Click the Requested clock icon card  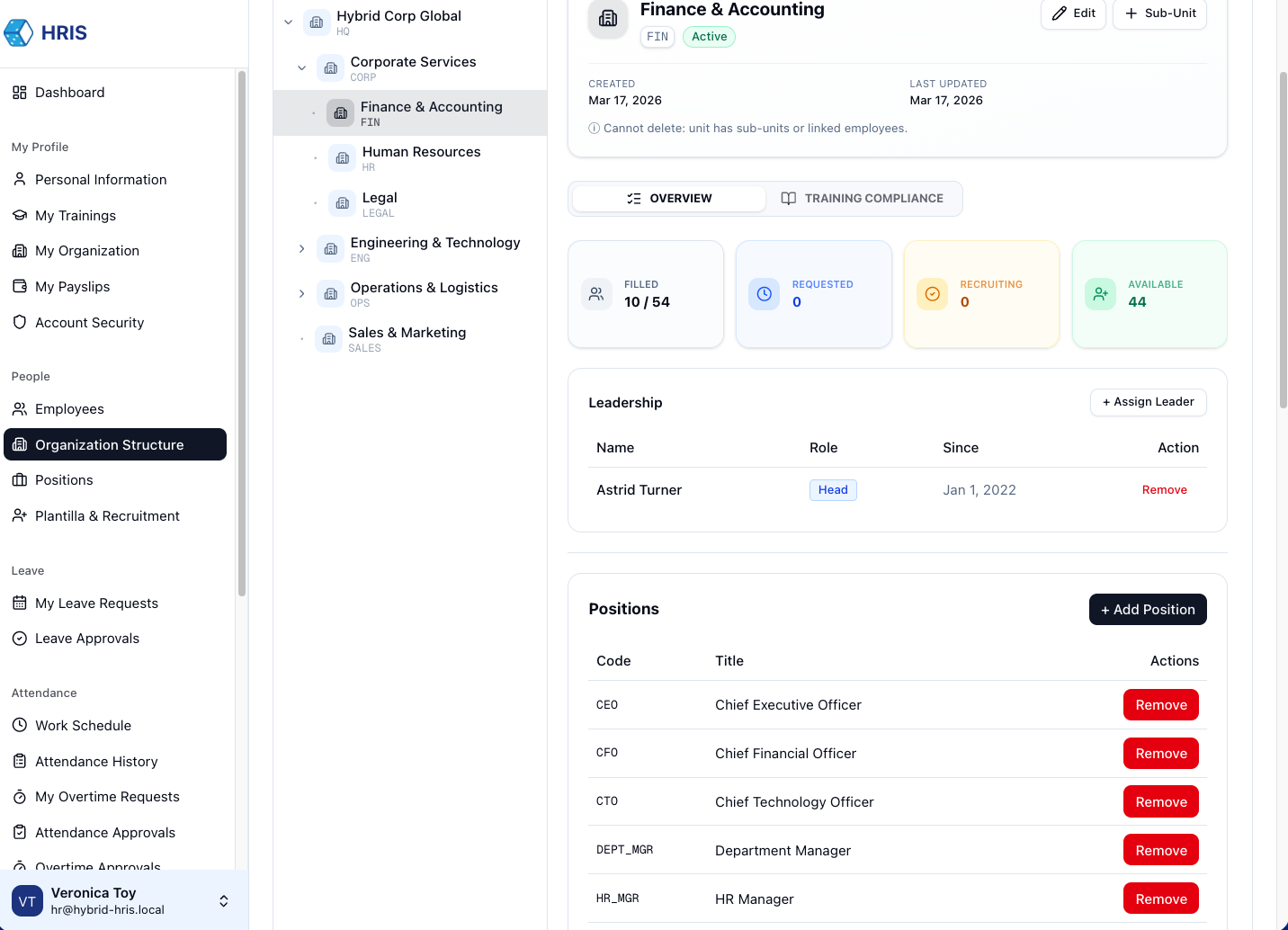[764, 294]
